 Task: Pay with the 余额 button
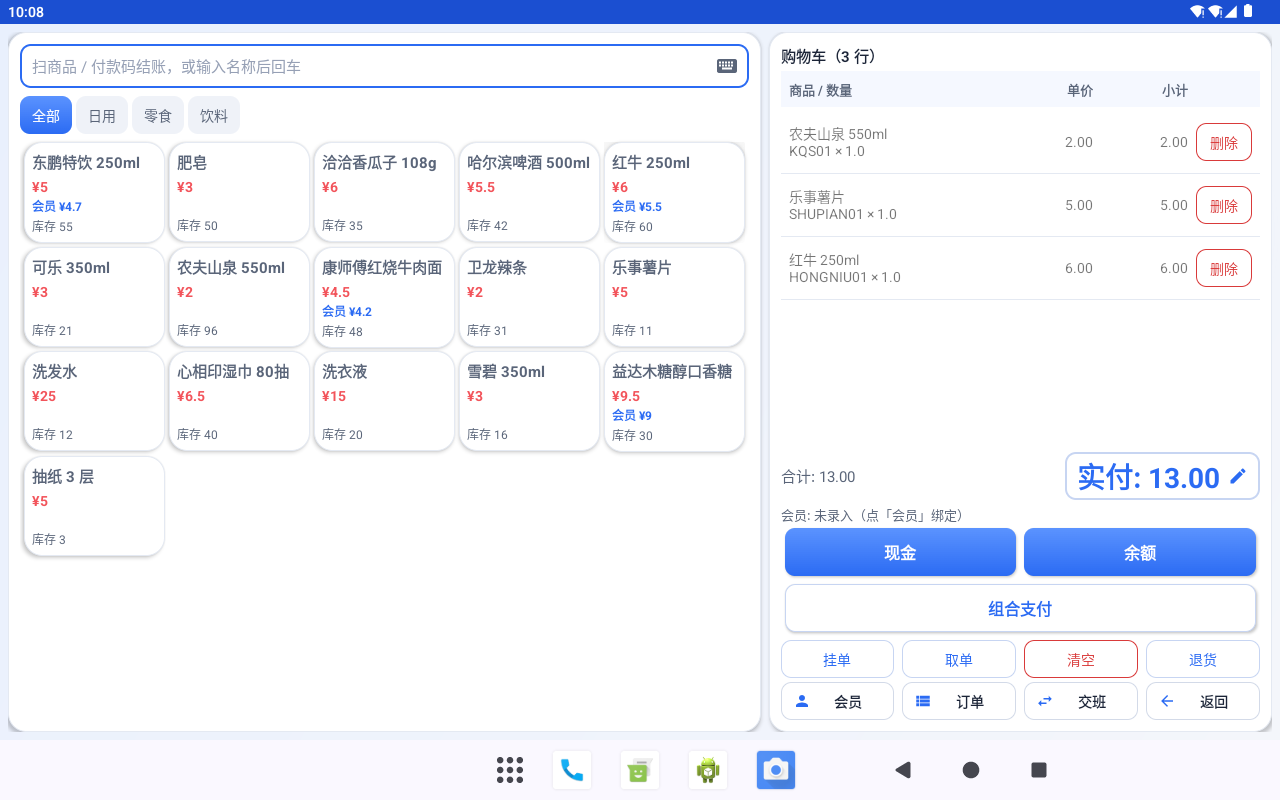(1140, 552)
